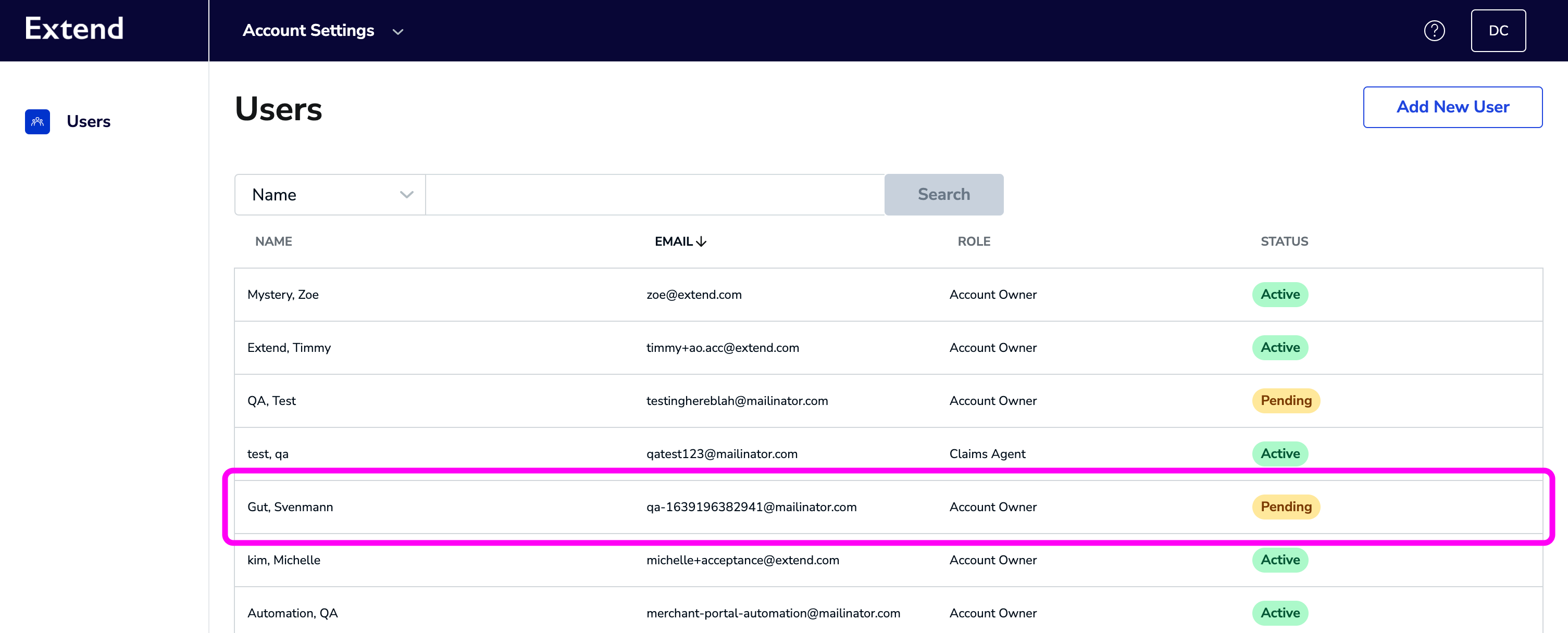Viewport: 1568px width, 633px height.
Task: Click email timmy+ao.acc@extend.com
Action: coord(723,348)
